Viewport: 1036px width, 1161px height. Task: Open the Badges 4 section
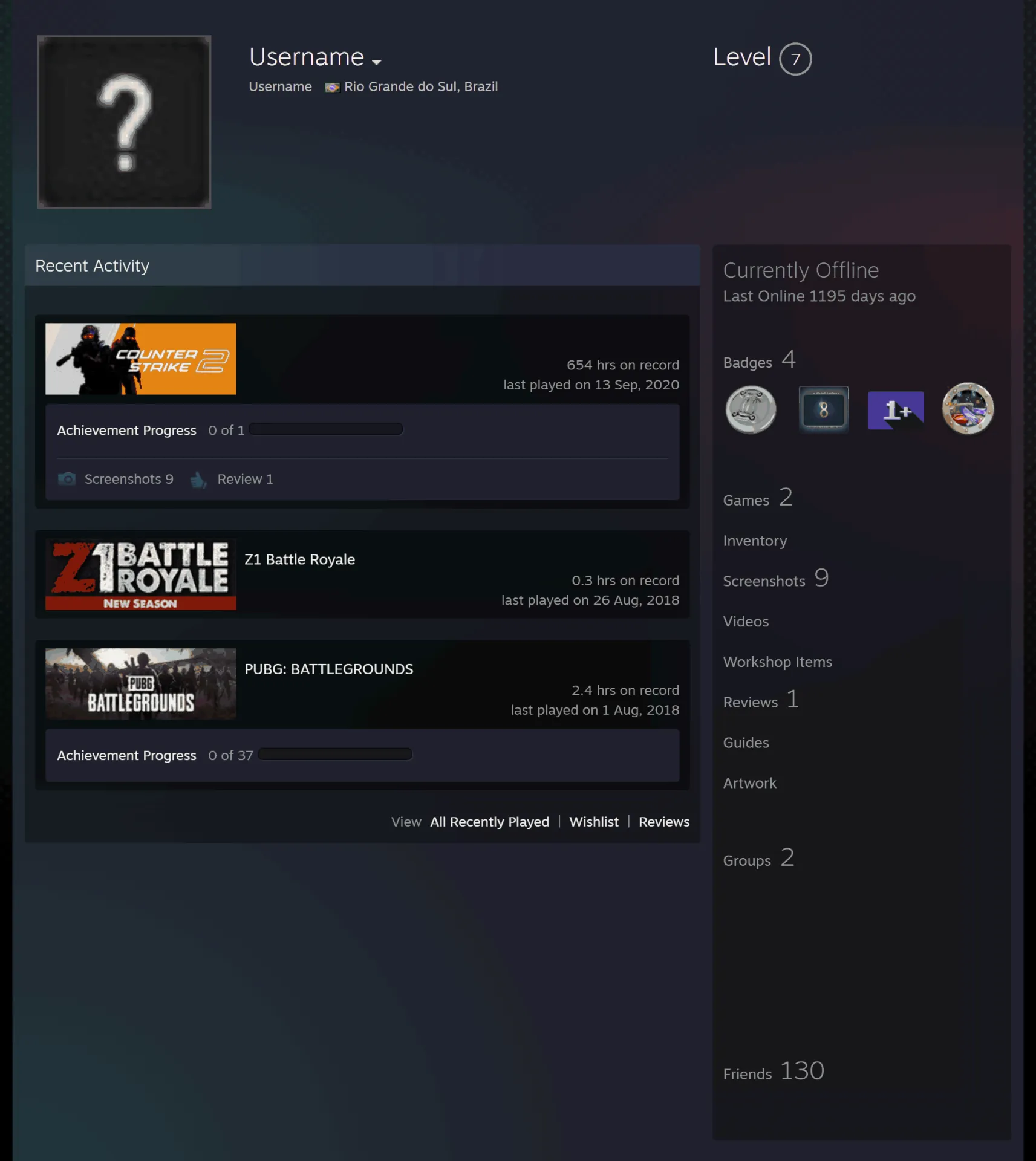[x=759, y=360]
